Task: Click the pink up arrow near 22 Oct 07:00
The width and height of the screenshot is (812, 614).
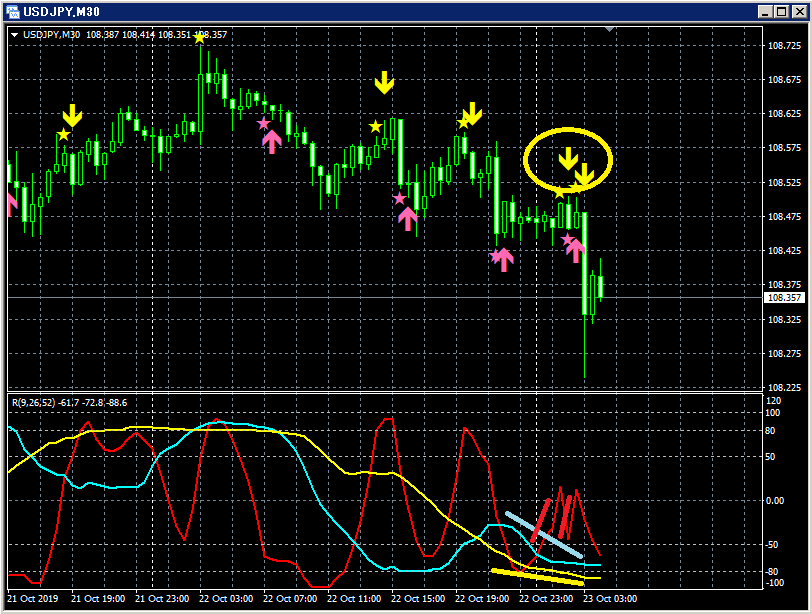Action: pyautogui.click(x=272, y=141)
